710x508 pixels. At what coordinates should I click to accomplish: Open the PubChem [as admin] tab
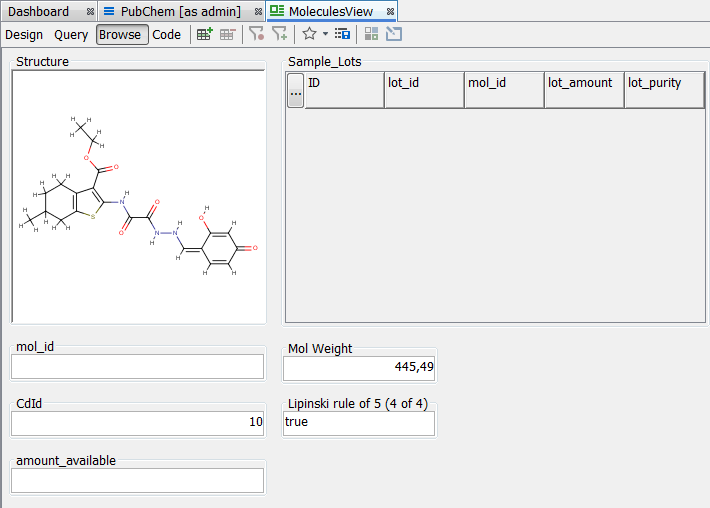pos(180,11)
